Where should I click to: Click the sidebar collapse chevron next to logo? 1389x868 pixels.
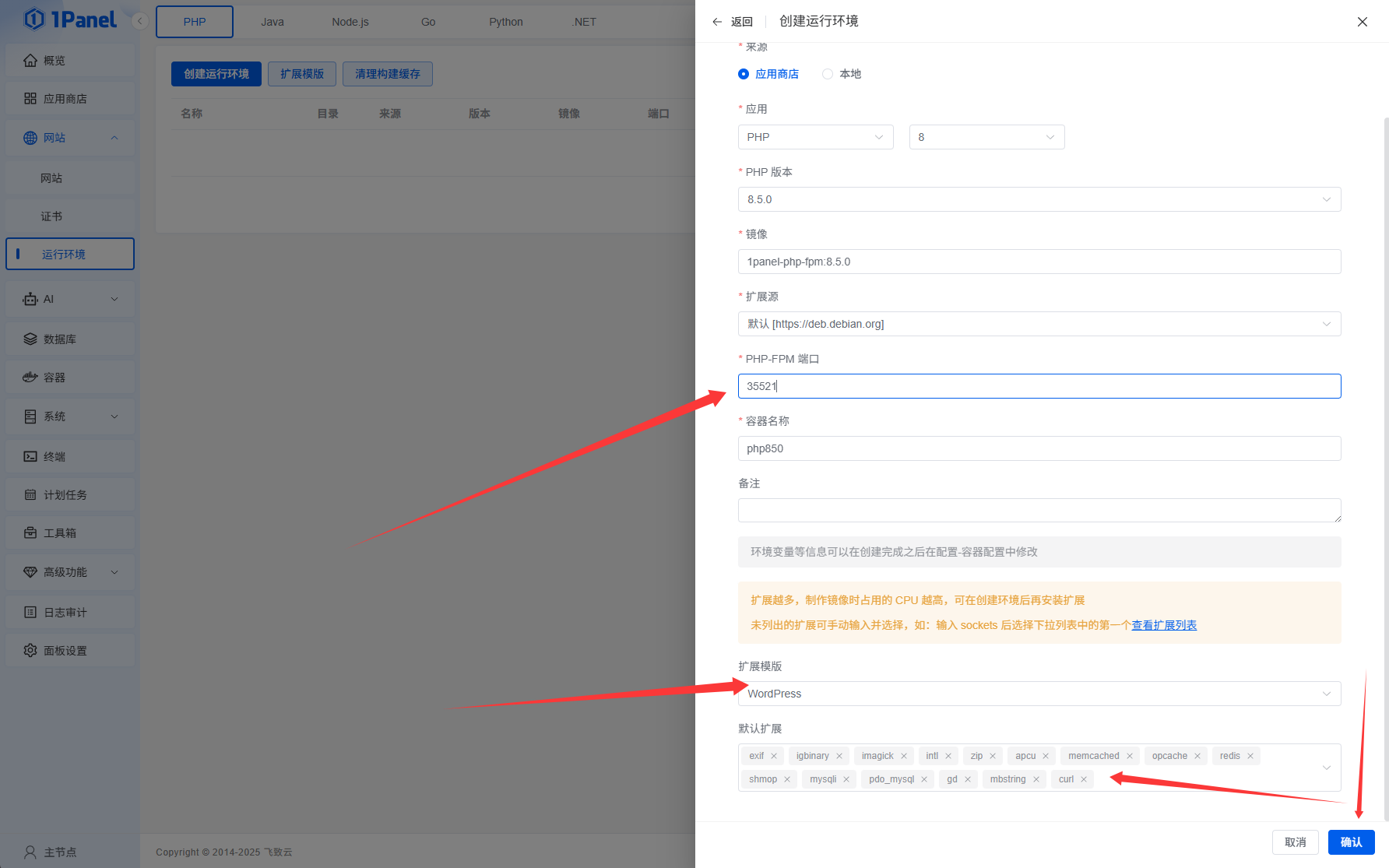(140, 21)
